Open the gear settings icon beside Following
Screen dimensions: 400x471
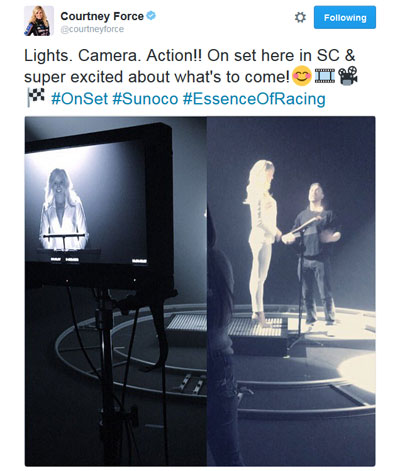300,17
